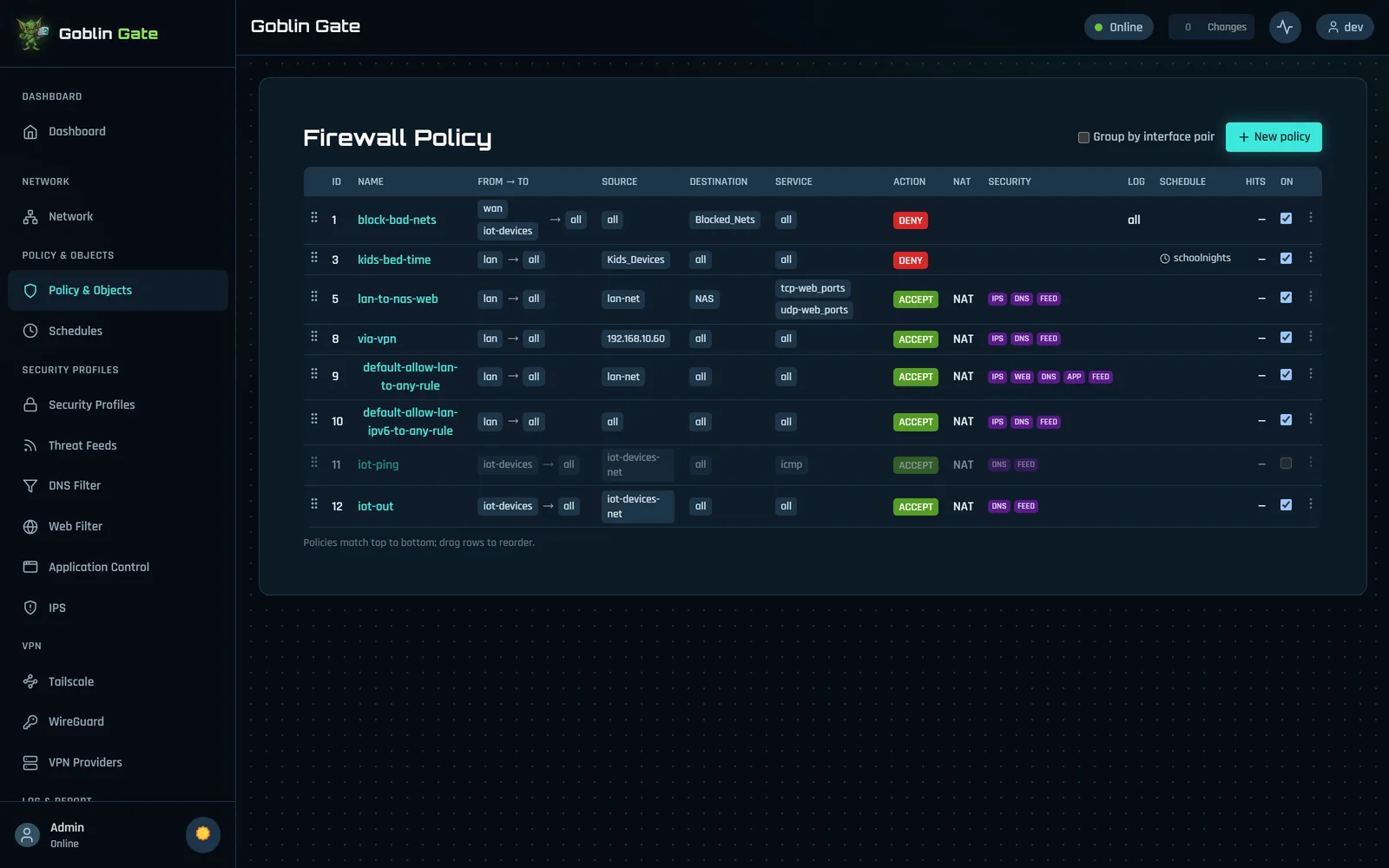The height and width of the screenshot is (868, 1389).
Task: Open DNS Filter in the sidebar
Action: (118, 486)
